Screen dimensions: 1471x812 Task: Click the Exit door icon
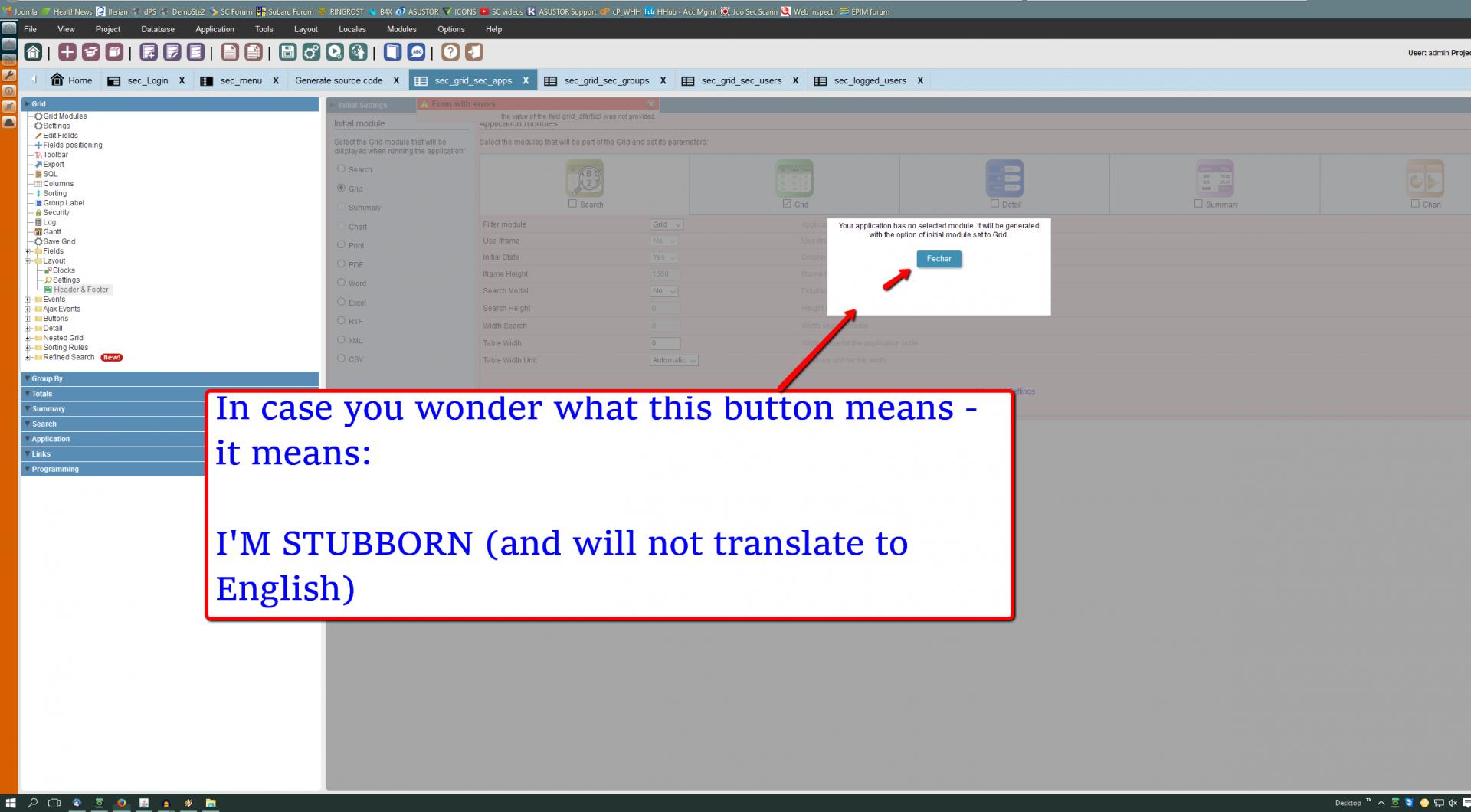474,52
